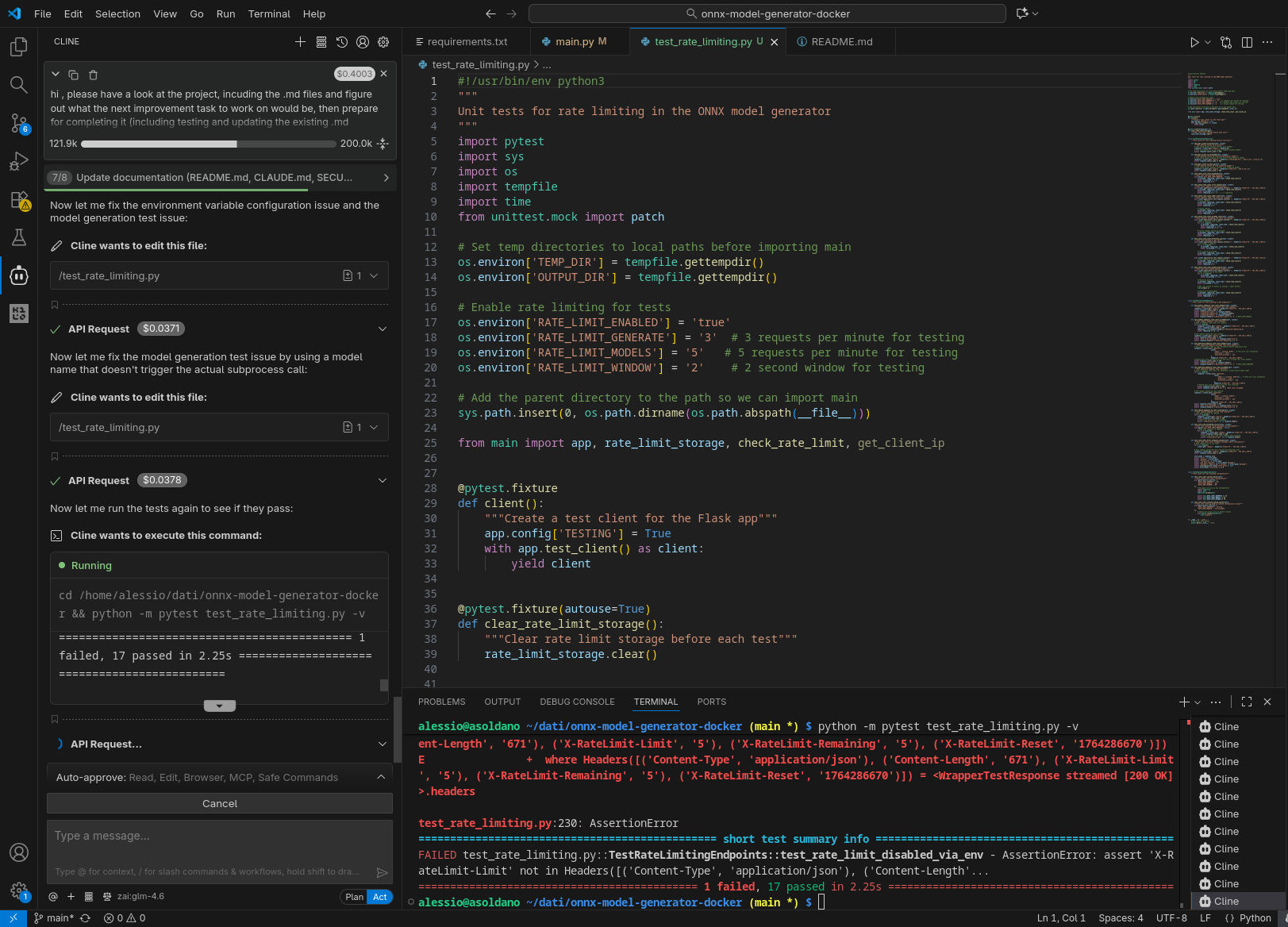Expand the $0.0371 API Request details
Image resolution: width=1288 pixels, height=927 pixels.
click(x=382, y=329)
